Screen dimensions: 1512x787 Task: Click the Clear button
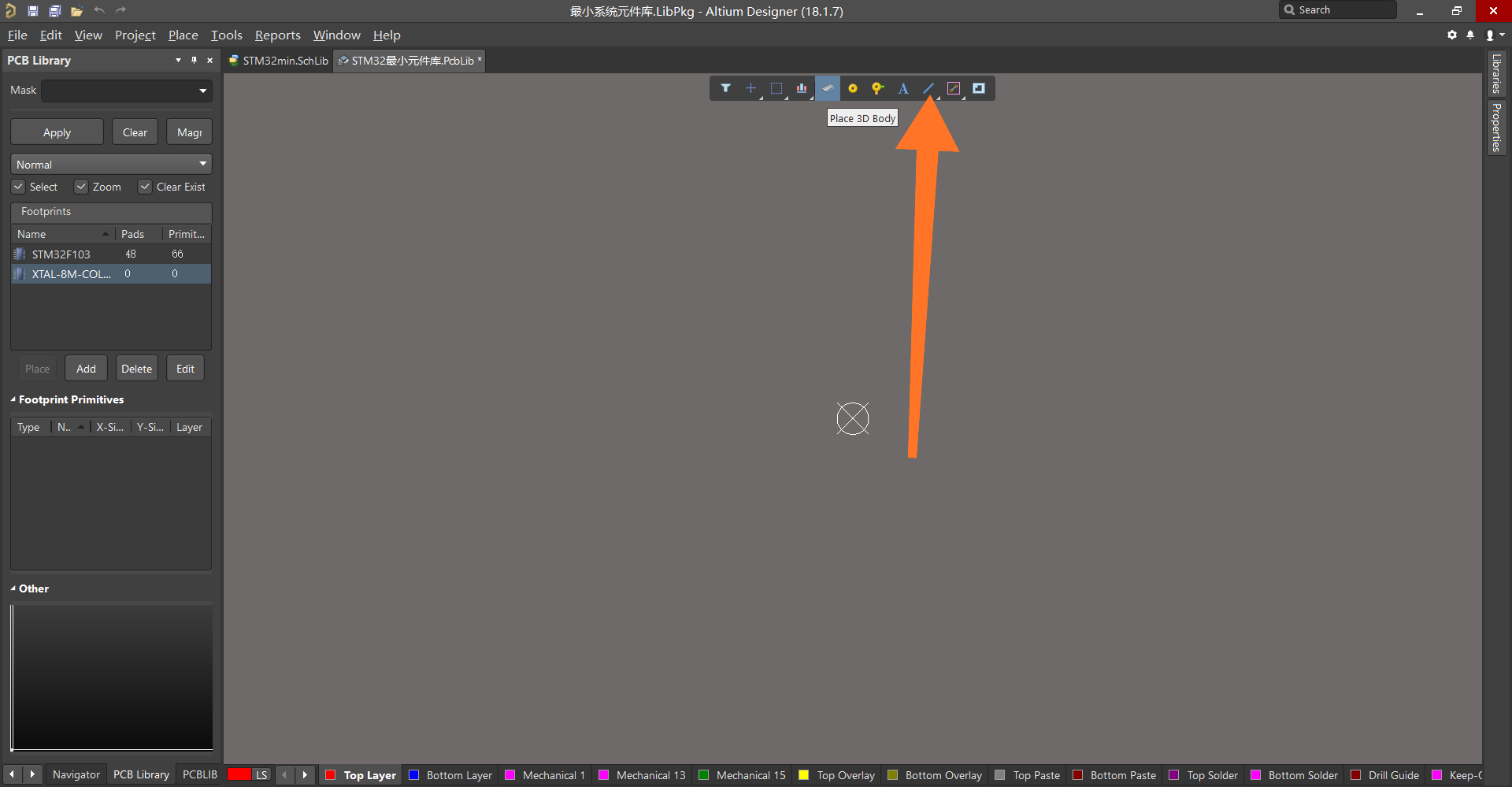coord(135,132)
